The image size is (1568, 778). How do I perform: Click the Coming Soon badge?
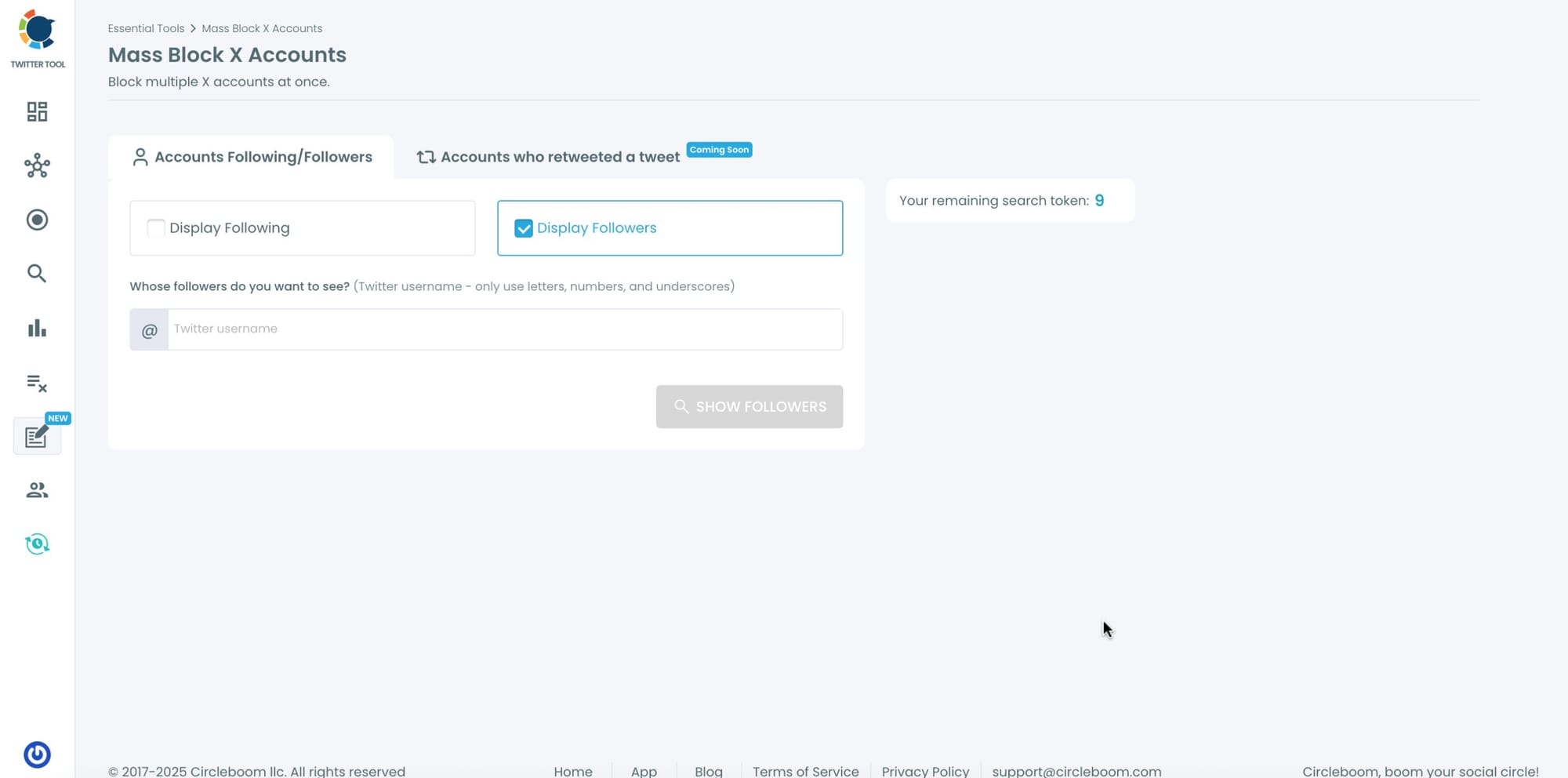(719, 150)
